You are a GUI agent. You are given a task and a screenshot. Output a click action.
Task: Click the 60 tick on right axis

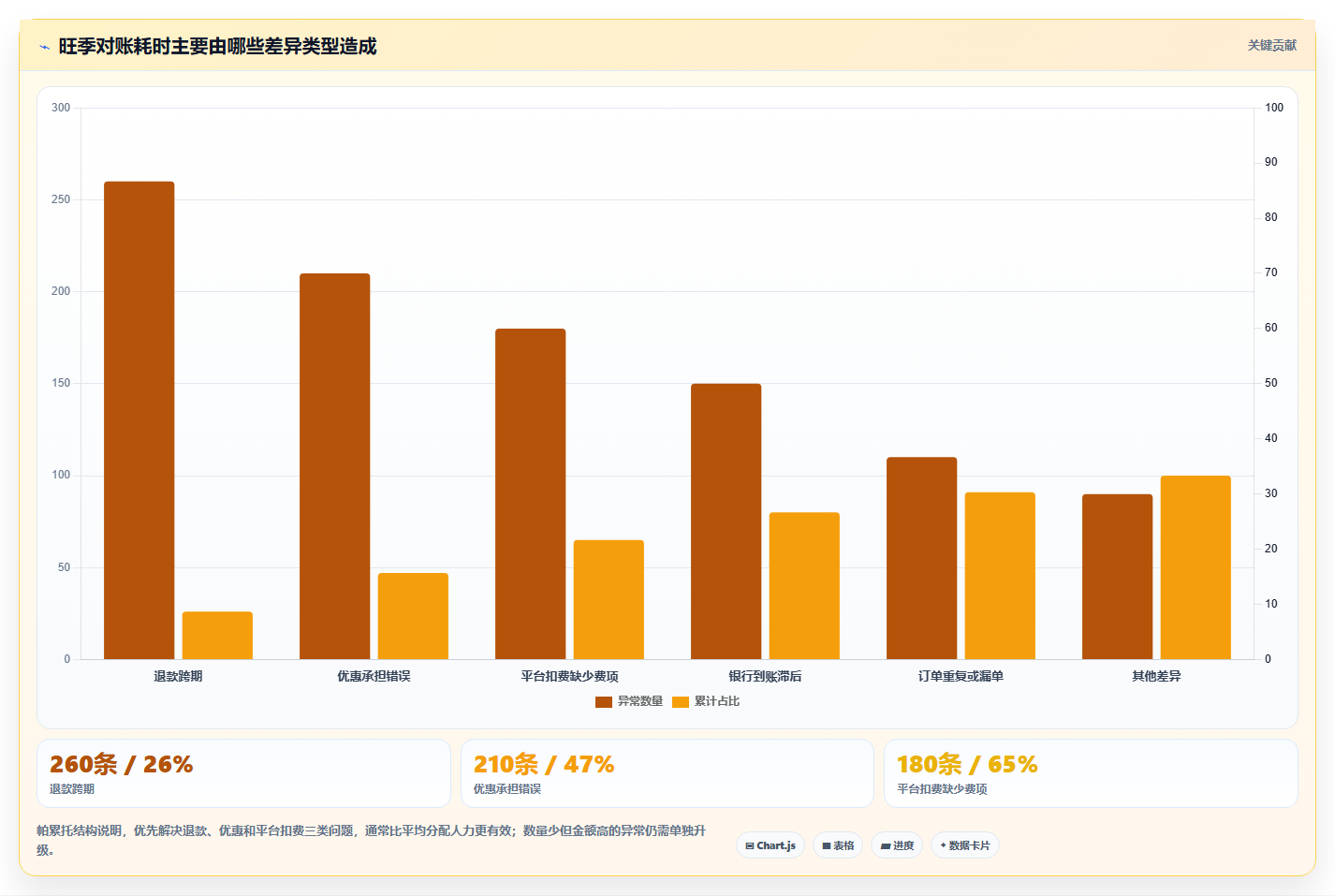point(1271,328)
